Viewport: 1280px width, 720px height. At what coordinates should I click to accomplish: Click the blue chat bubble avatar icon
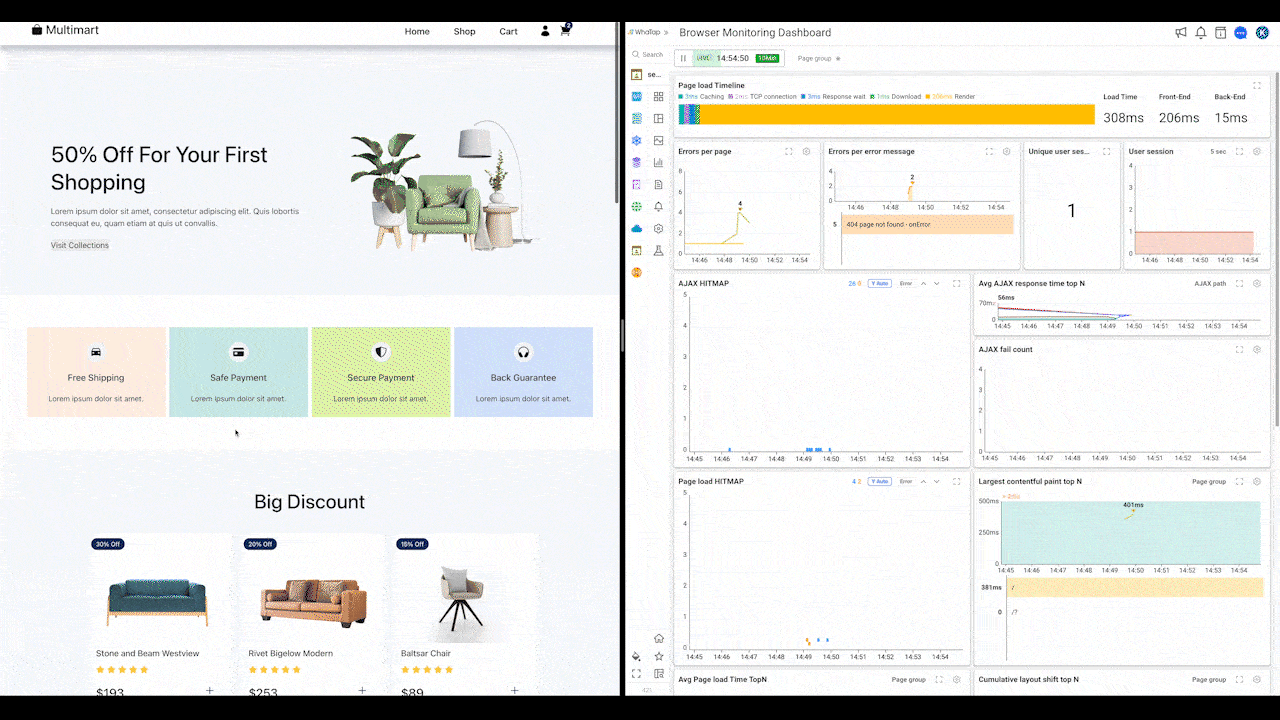point(1241,33)
